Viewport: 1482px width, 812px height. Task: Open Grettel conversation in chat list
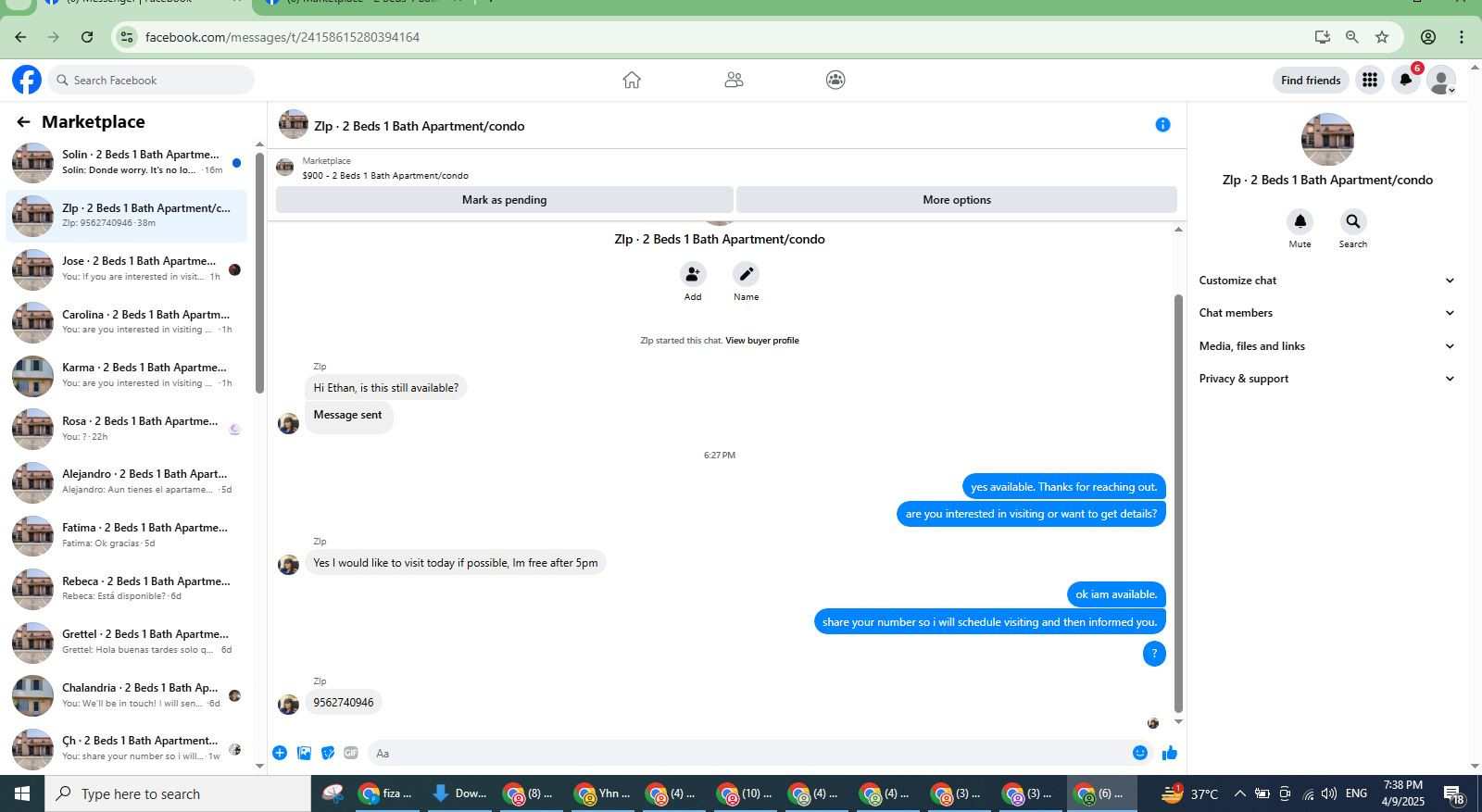(x=127, y=642)
